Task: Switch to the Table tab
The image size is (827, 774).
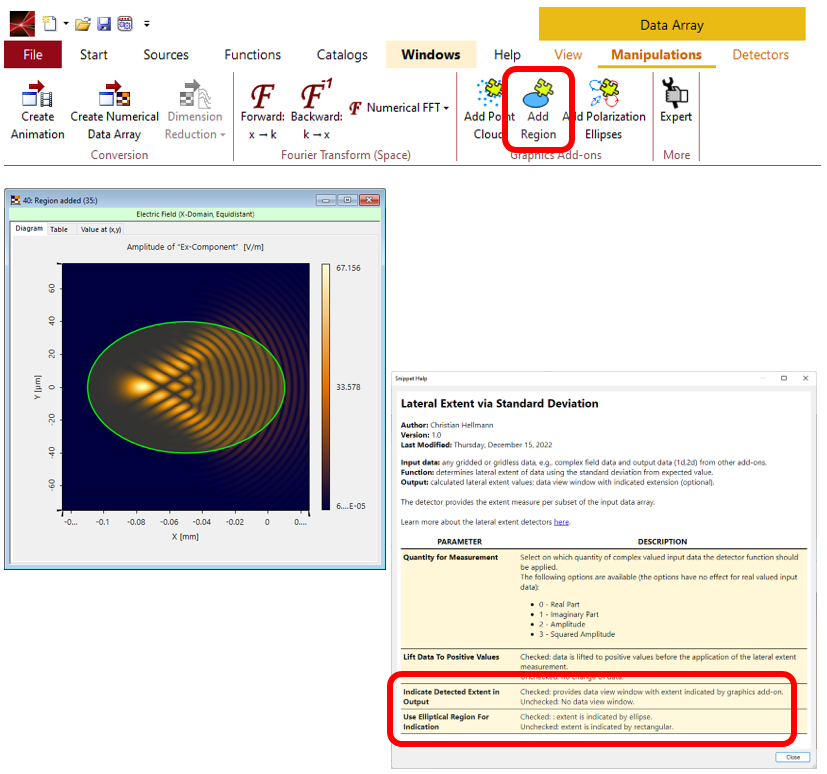Action: 59,229
